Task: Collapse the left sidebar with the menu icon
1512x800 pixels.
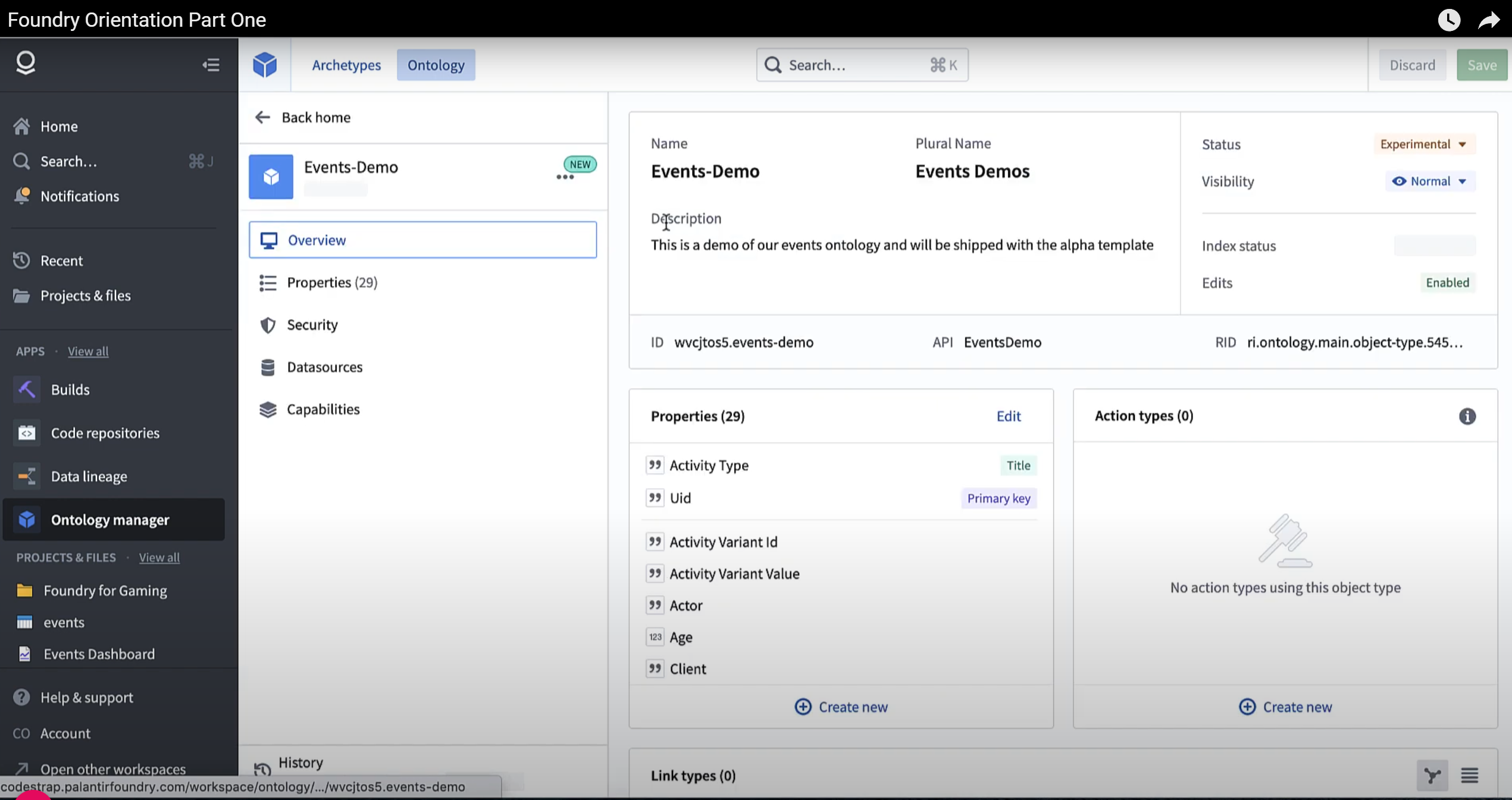Action: (211, 65)
